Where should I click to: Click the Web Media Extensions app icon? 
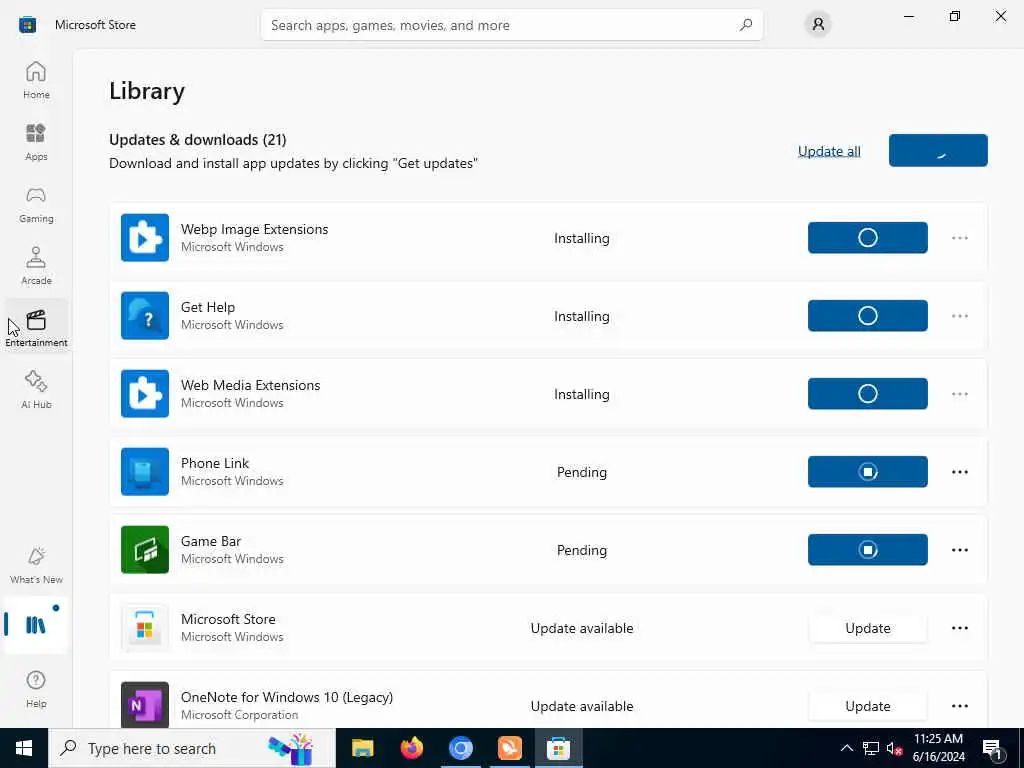point(145,394)
